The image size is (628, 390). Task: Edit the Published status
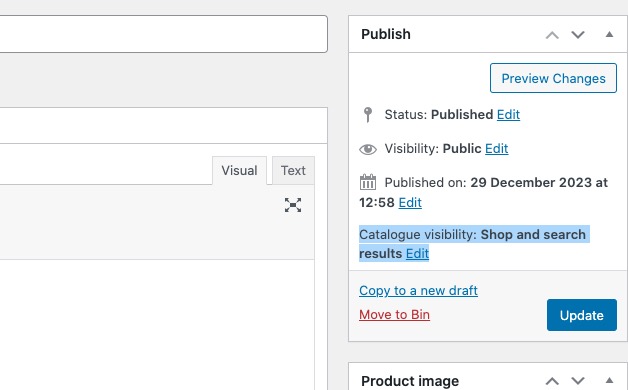[508, 115]
